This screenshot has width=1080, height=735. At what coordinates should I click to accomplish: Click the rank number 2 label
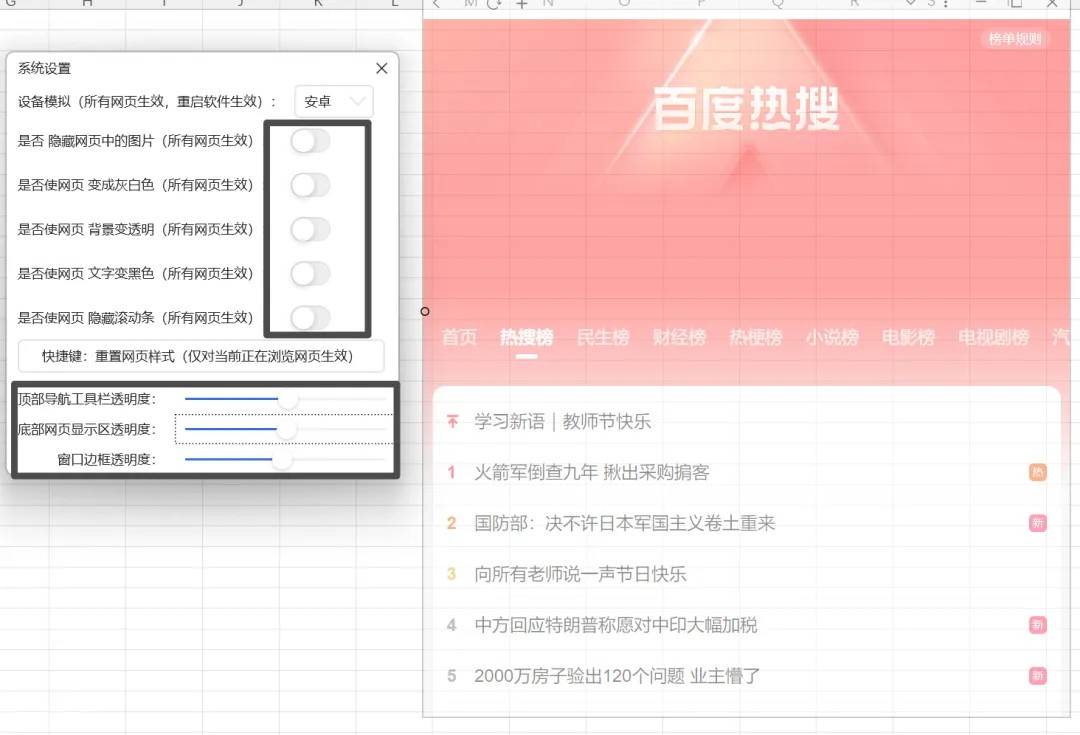pos(452,524)
